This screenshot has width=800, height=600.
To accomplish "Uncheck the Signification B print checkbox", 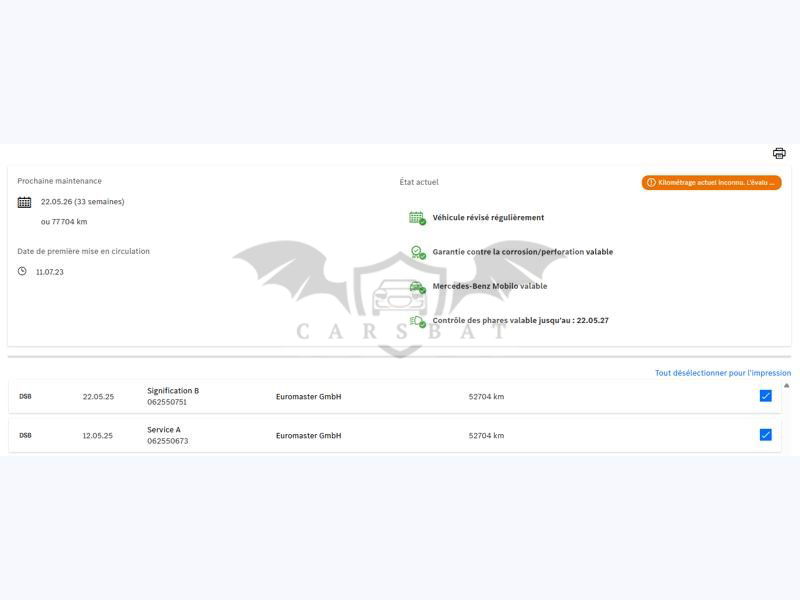I will 765,396.
